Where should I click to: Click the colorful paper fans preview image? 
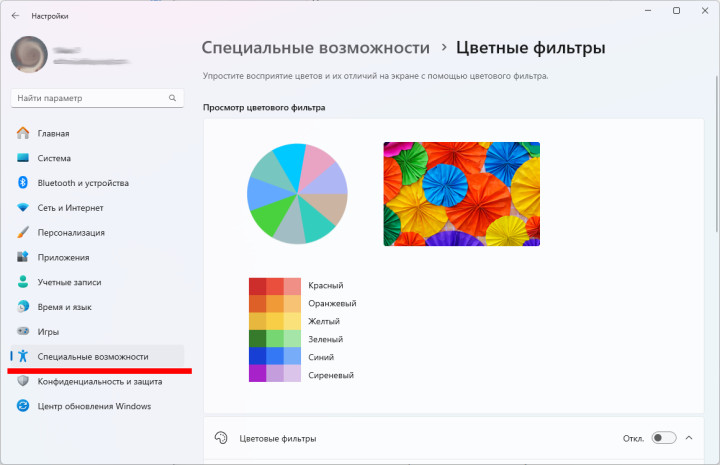[461, 193]
